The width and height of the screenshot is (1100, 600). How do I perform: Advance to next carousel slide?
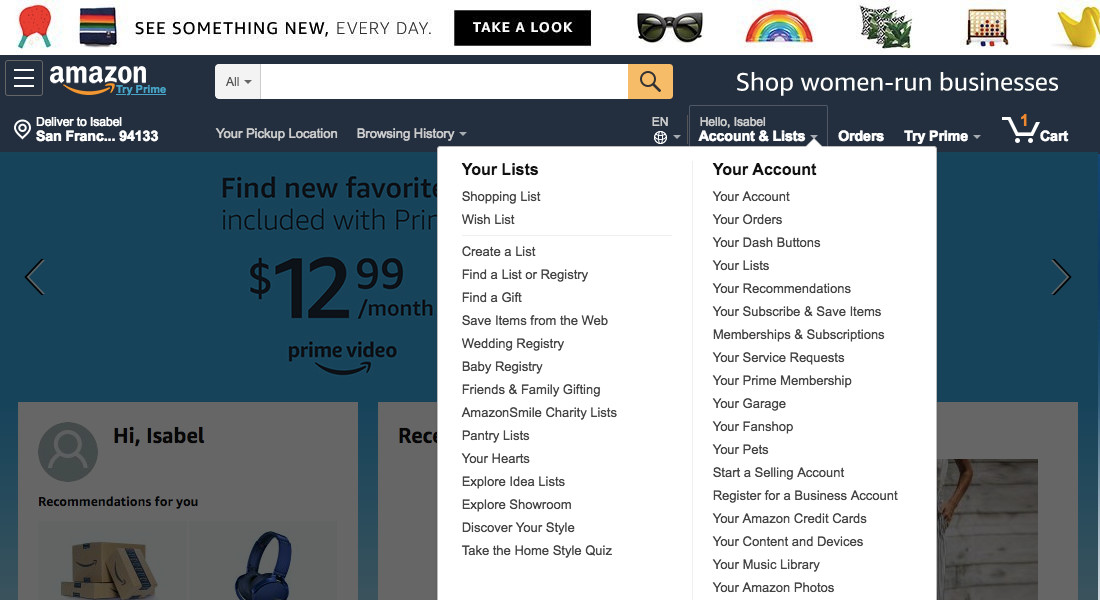click(x=1061, y=277)
